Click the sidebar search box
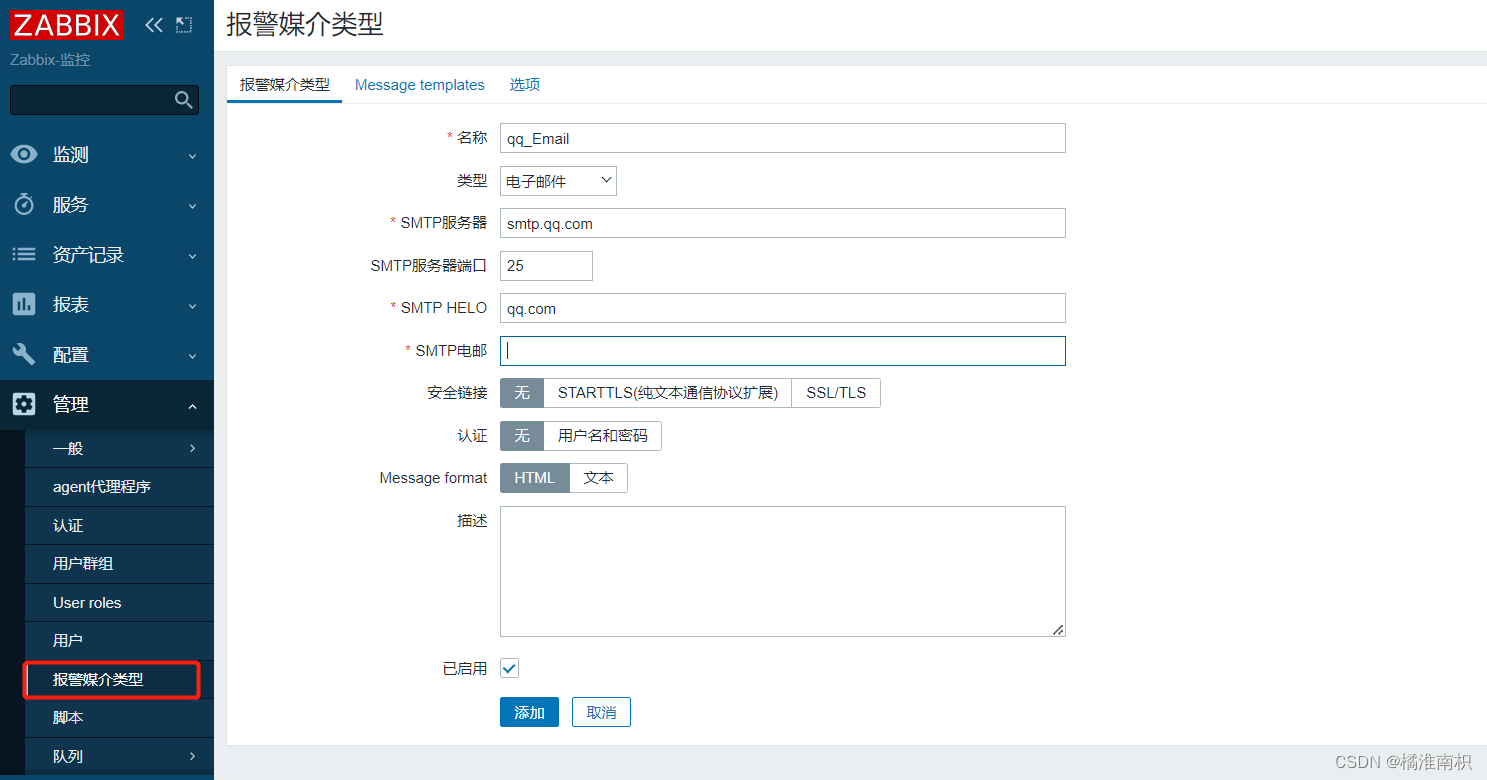1487x780 pixels. click(x=104, y=100)
